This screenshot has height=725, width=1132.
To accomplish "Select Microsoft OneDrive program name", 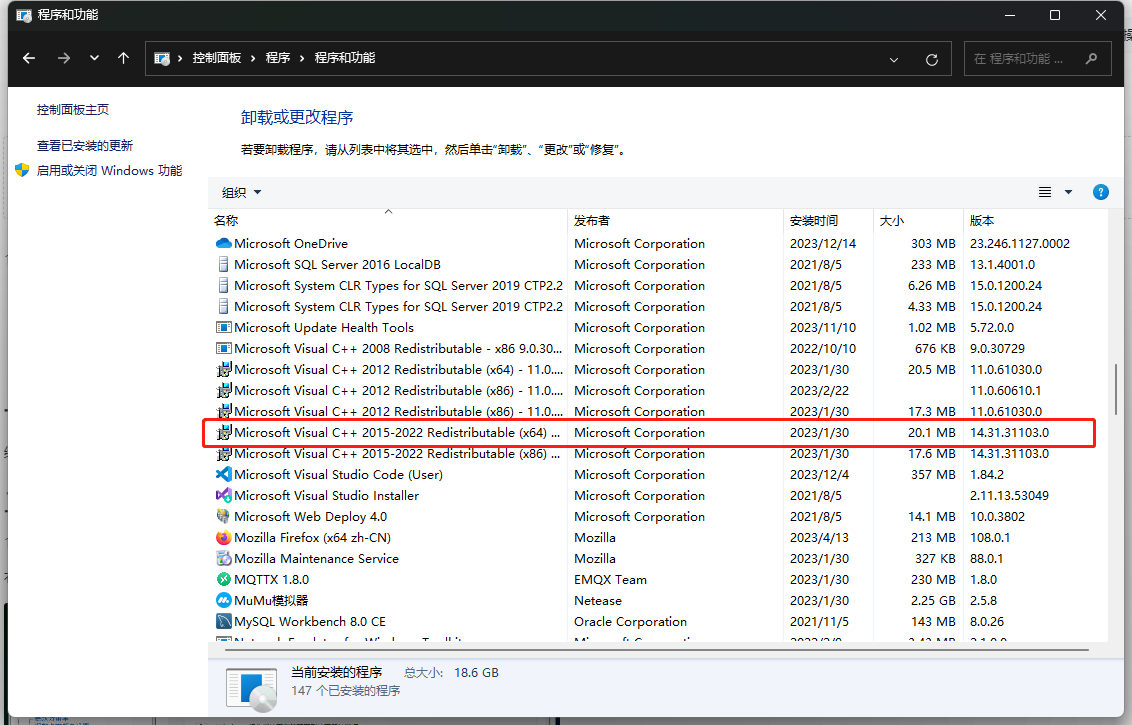I will point(291,243).
